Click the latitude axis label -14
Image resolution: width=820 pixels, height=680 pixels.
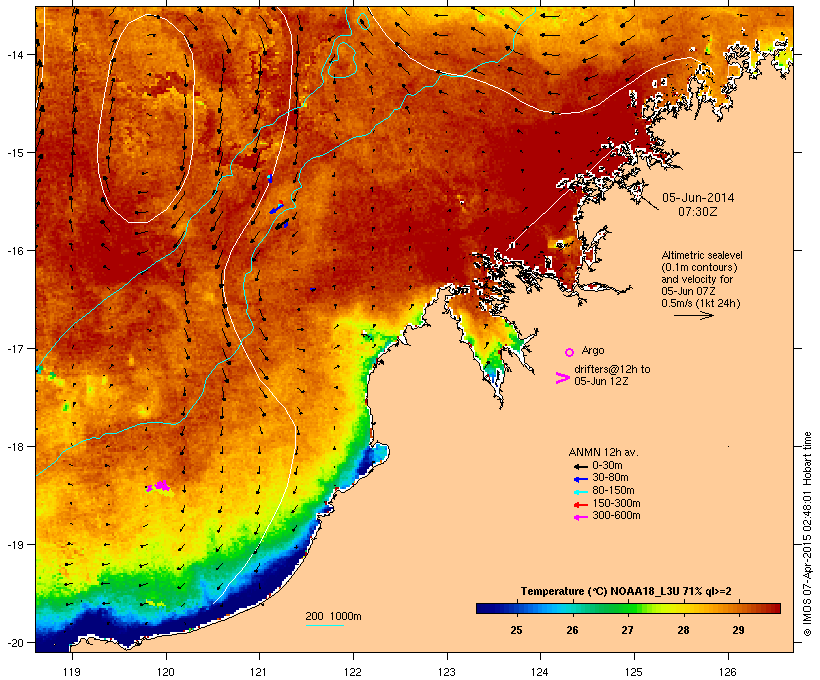click(x=15, y=54)
